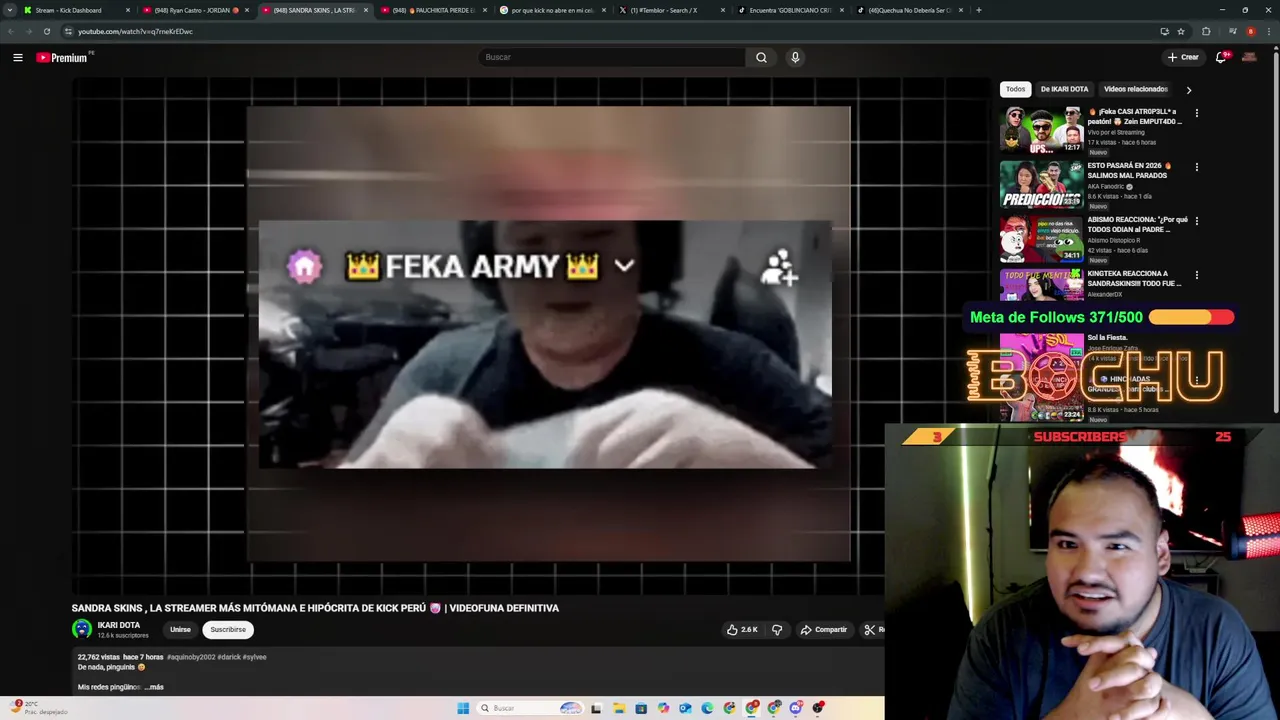Open the YouTube hamburger guide menu
Viewport: 1280px width, 720px height.
click(x=18, y=57)
